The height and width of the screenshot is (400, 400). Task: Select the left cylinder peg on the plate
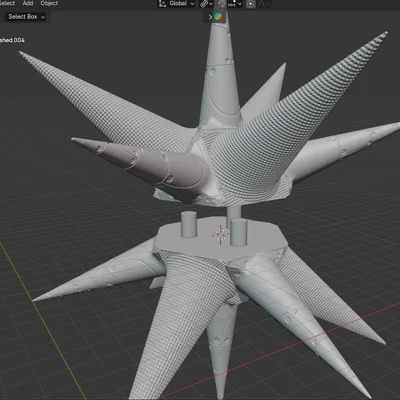pos(188,224)
